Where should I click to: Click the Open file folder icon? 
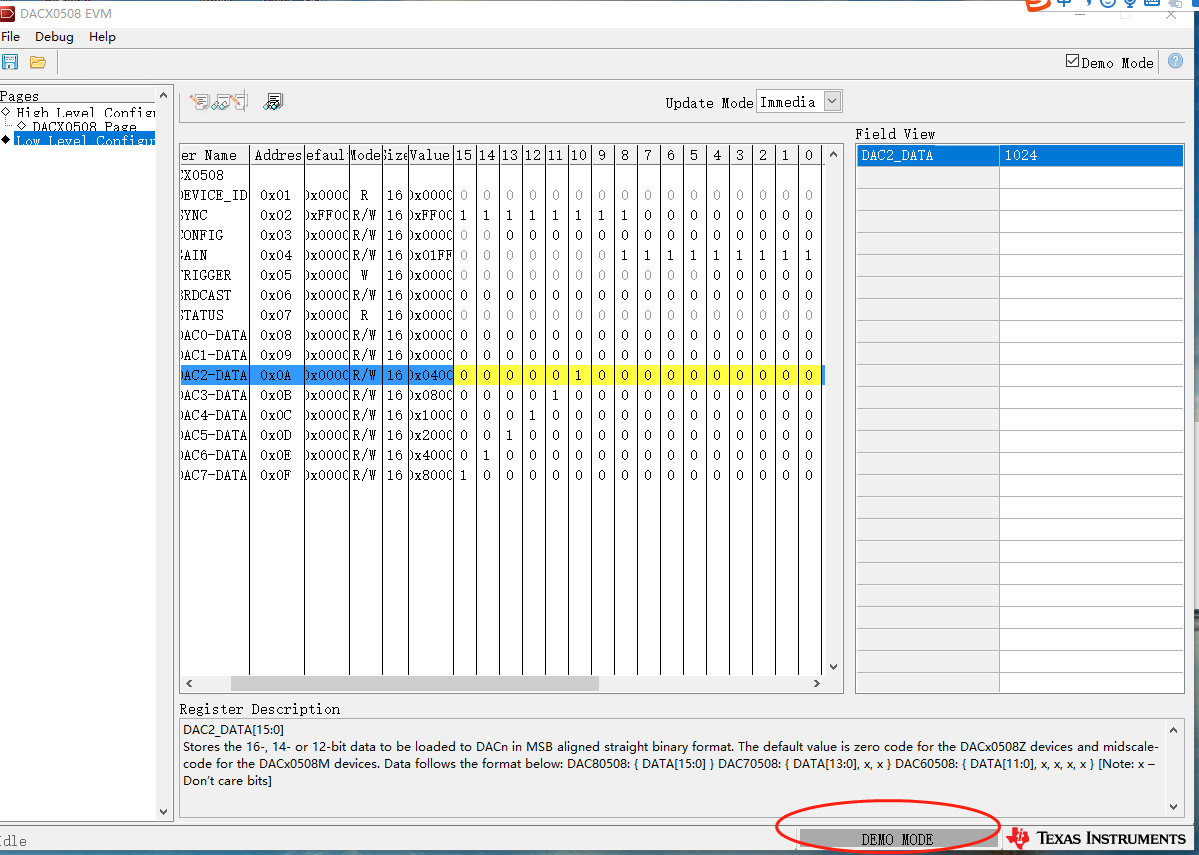(x=37, y=62)
